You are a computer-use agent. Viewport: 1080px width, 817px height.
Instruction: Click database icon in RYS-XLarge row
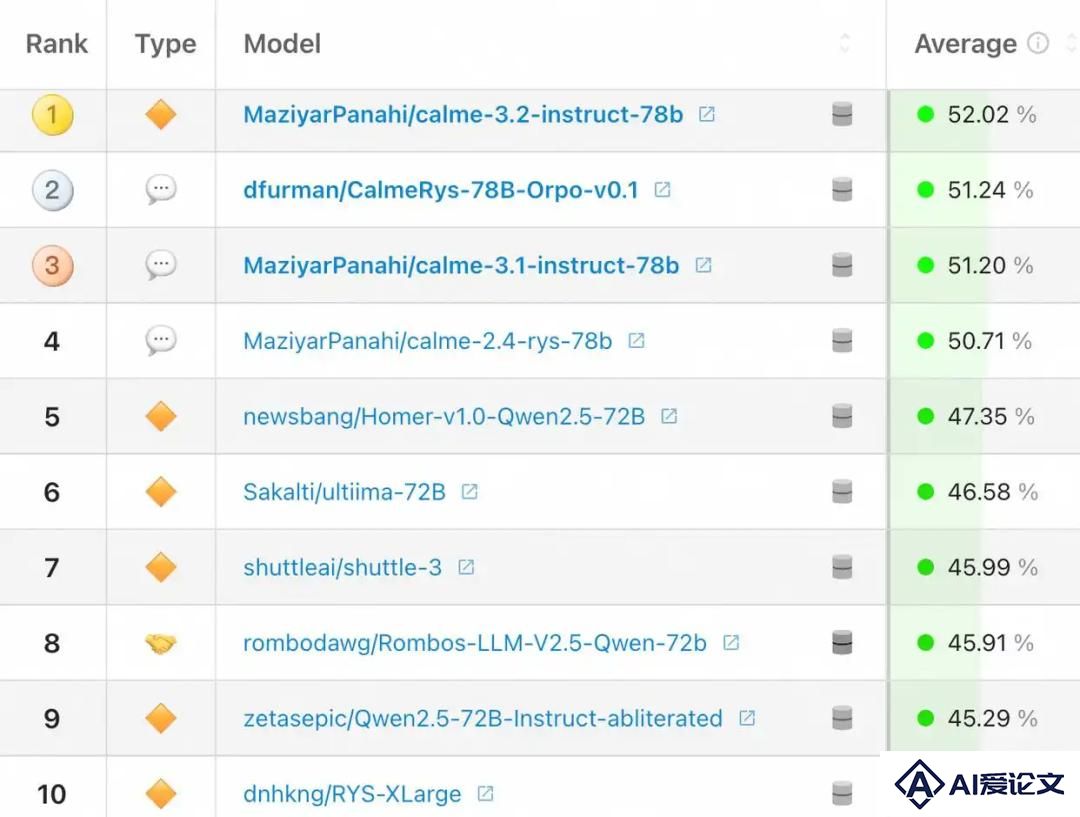click(x=842, y=794)
